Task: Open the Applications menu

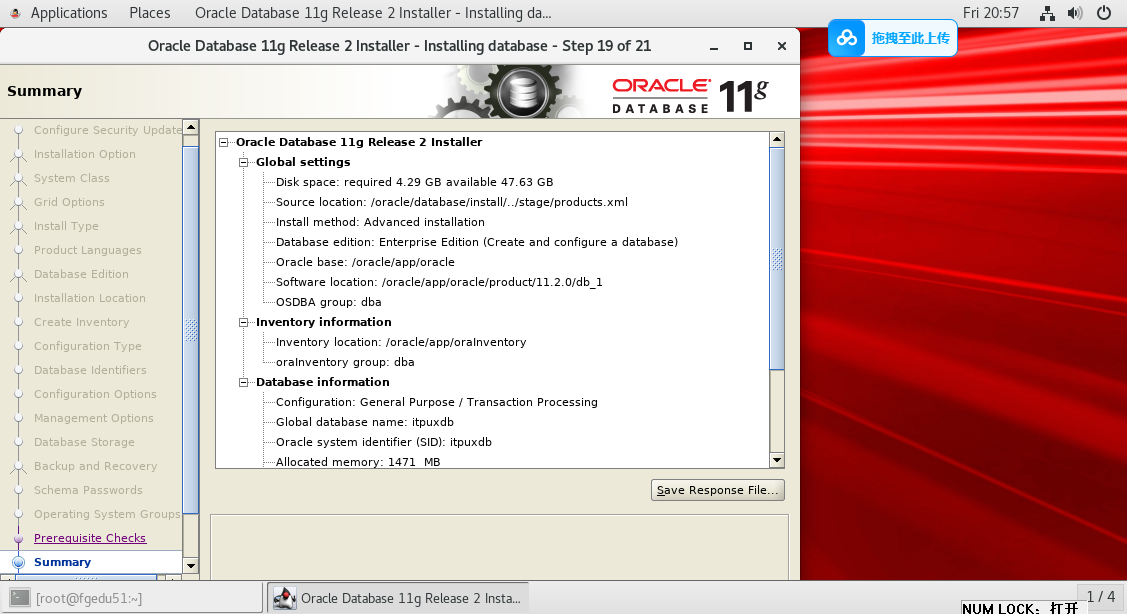Action: click(x=69, y=13)
